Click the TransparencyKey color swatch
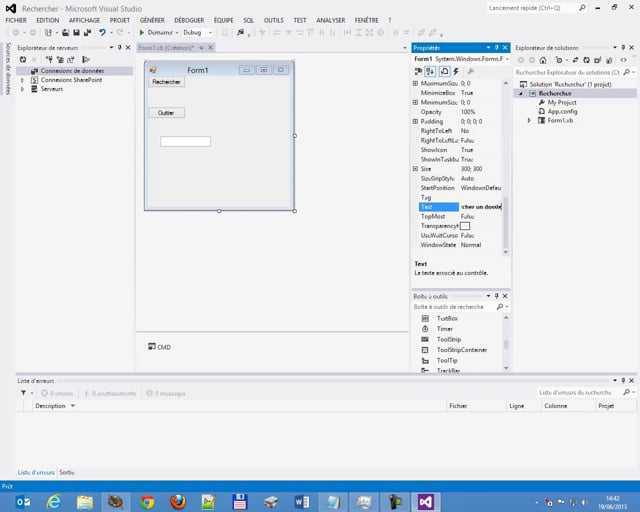 pos(465,226)
